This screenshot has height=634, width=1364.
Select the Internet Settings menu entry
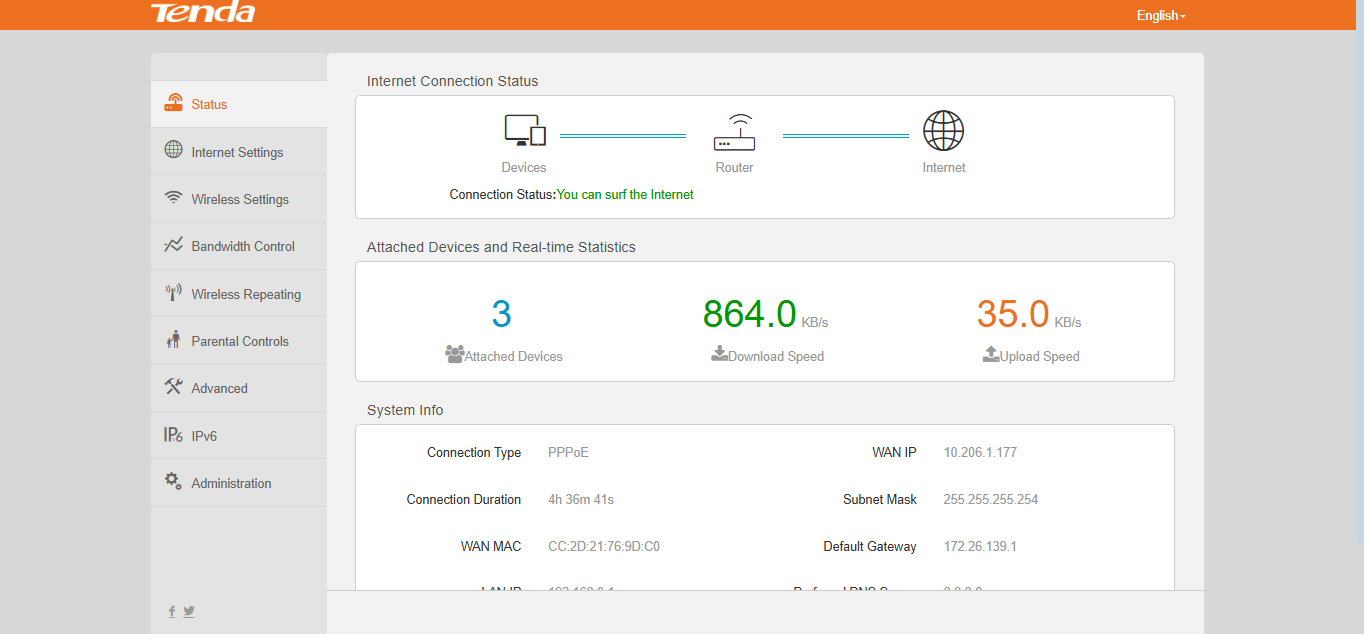click(x=237, y=151)
